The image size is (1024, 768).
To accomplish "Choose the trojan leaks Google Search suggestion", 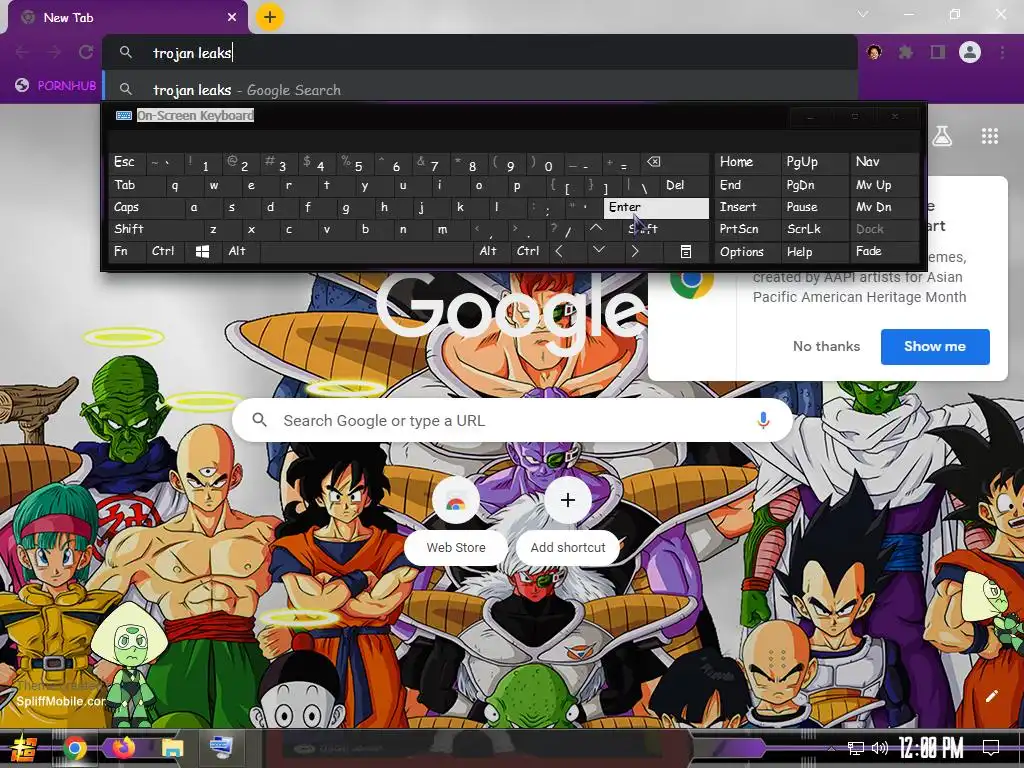I will click(x=479, y=89).
